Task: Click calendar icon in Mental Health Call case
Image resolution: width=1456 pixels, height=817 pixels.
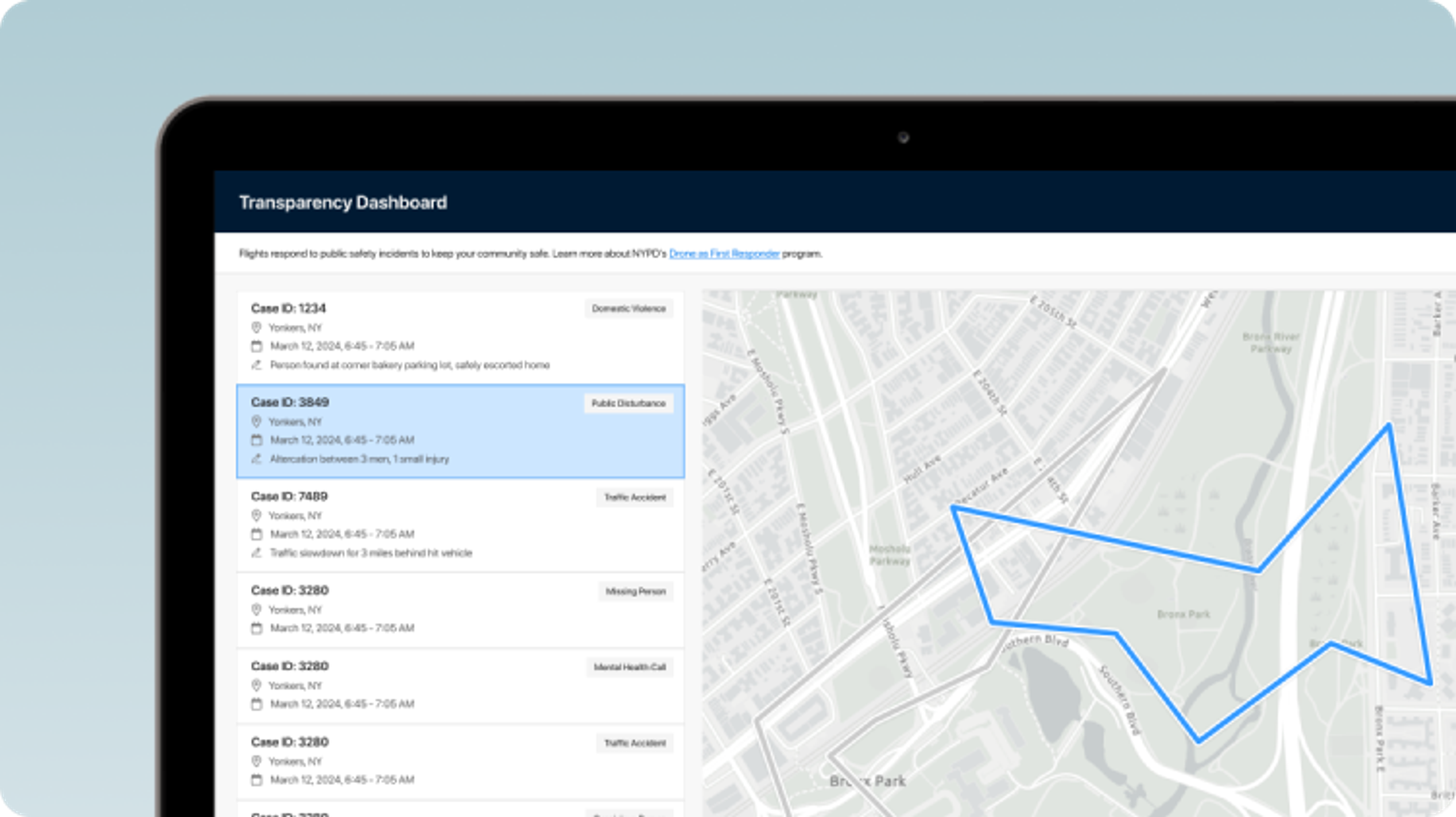Action: 257,703
